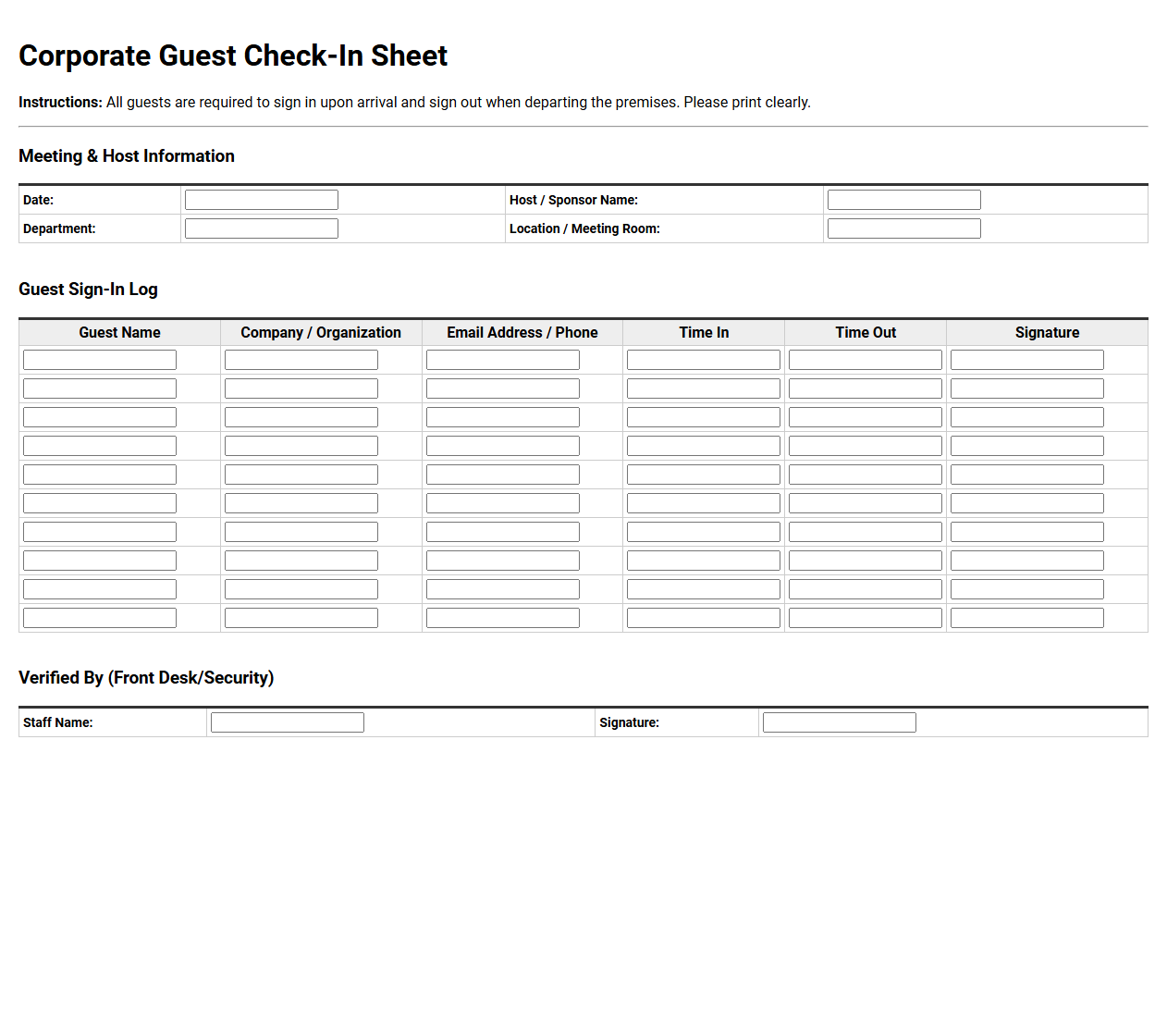Click the Meeting & Host Information heading
1167x1036 pixels.
[x=127, y=156]
